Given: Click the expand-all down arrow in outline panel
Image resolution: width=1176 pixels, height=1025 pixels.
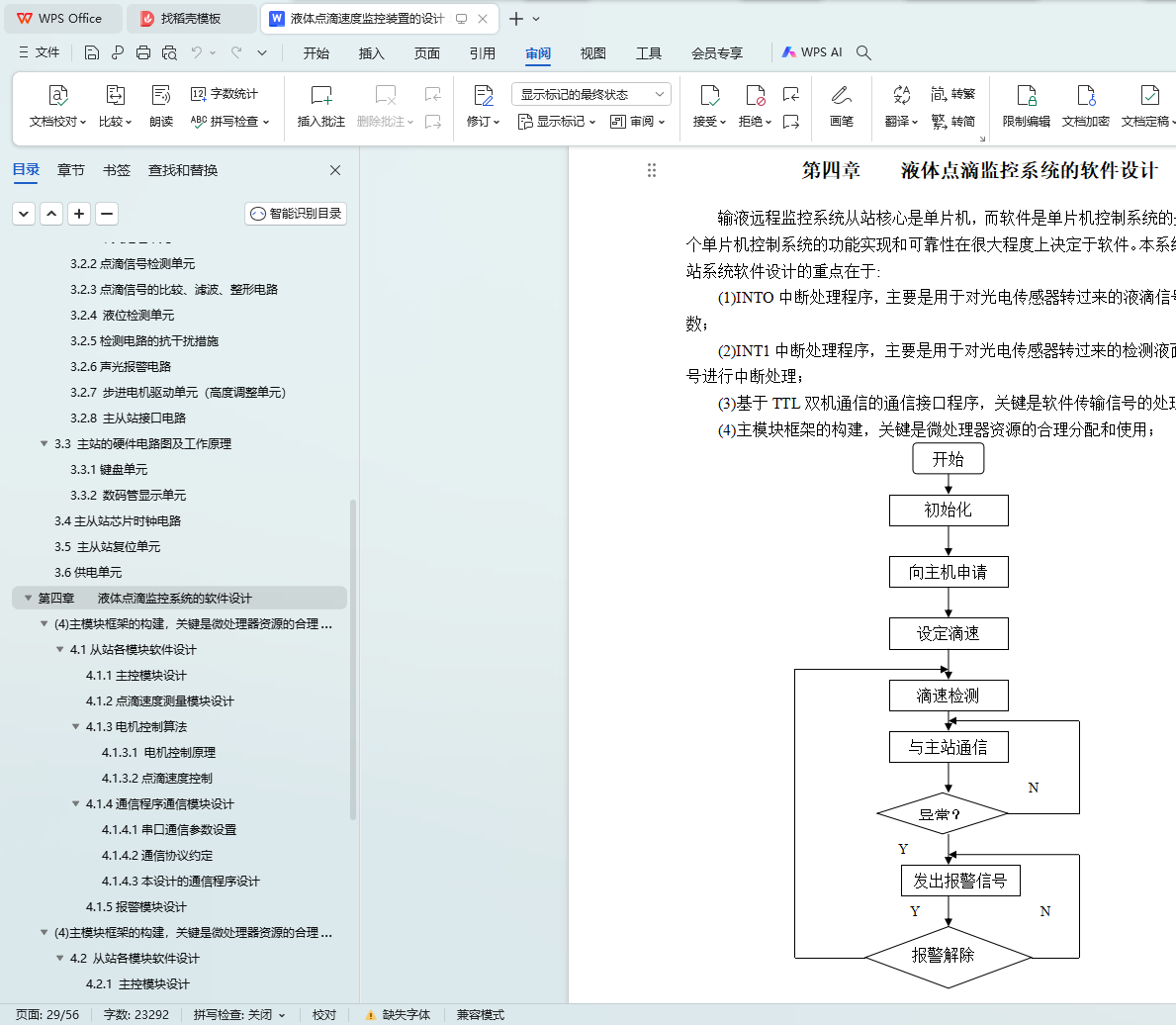Looking at the screenshot, I should 24,213.
